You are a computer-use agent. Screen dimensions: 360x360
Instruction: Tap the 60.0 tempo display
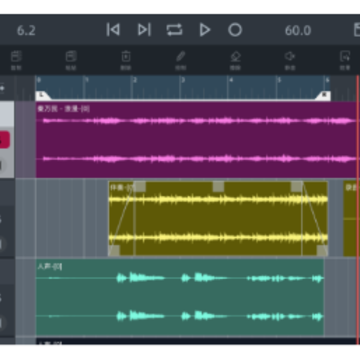(298, 31)
